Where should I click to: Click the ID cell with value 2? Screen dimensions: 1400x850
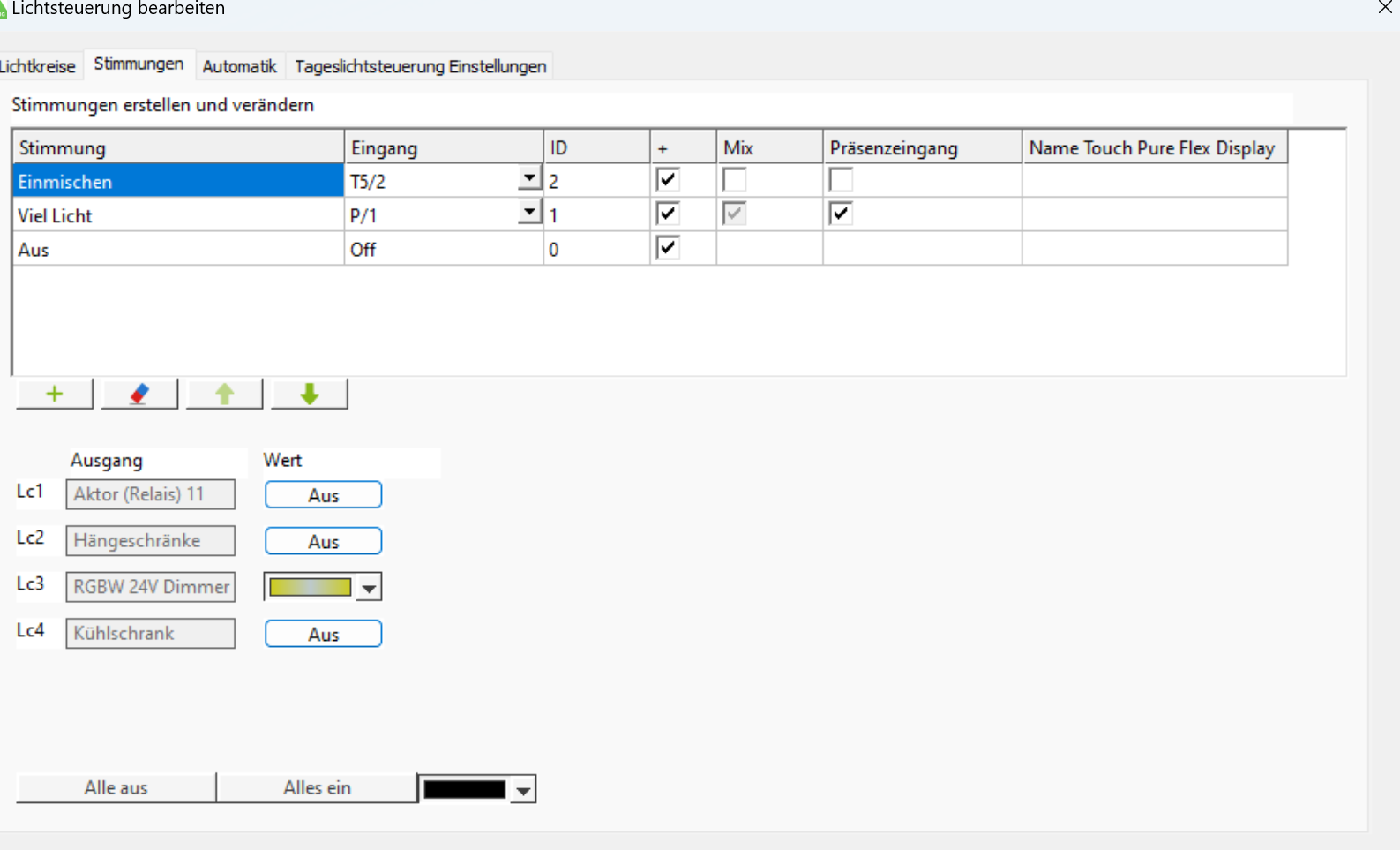click(596, 181)
